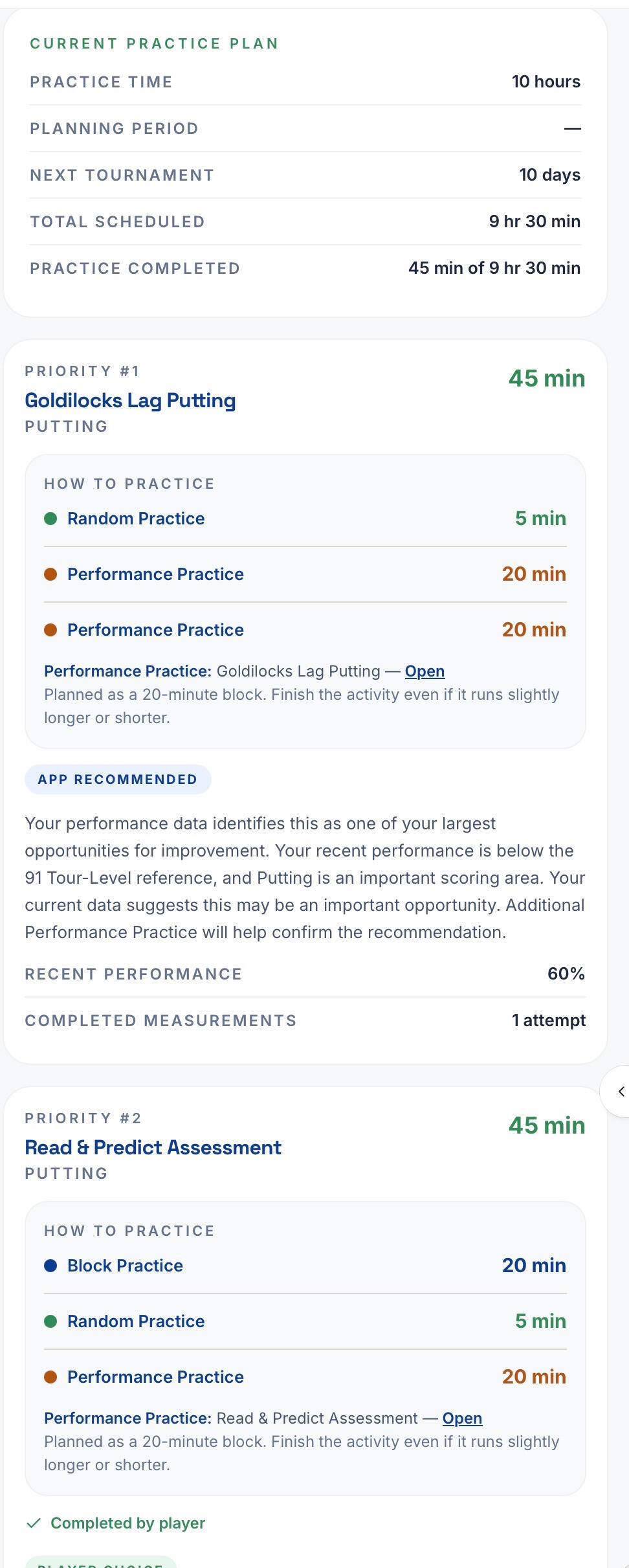Open Goldilocks Lag Putting performance practice link

425,671
